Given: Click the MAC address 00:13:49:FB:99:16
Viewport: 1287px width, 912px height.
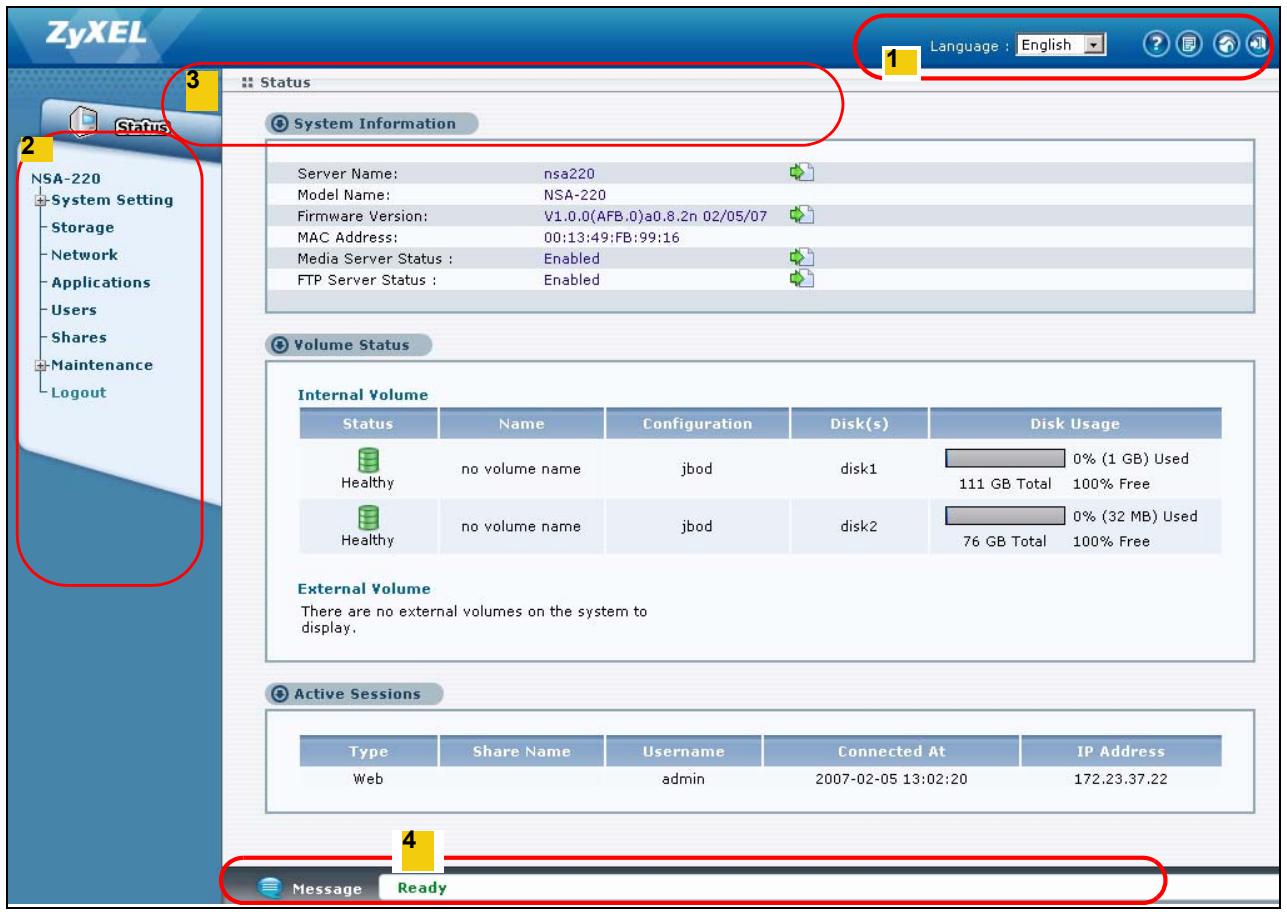Looking at the screenshot, I should (x=611, y=237).
